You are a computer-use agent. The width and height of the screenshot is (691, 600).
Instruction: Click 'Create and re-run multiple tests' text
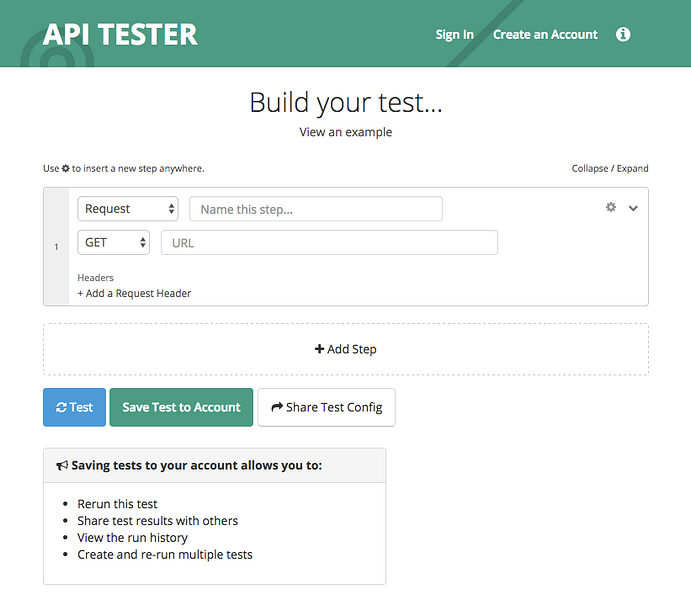pyautogui.click(x=165, y=554)
